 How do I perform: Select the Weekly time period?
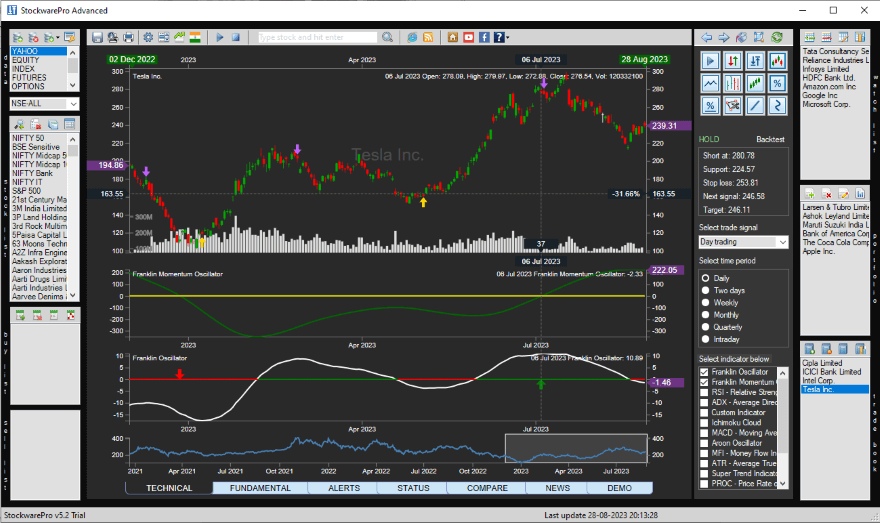click(x=707, y=302)
